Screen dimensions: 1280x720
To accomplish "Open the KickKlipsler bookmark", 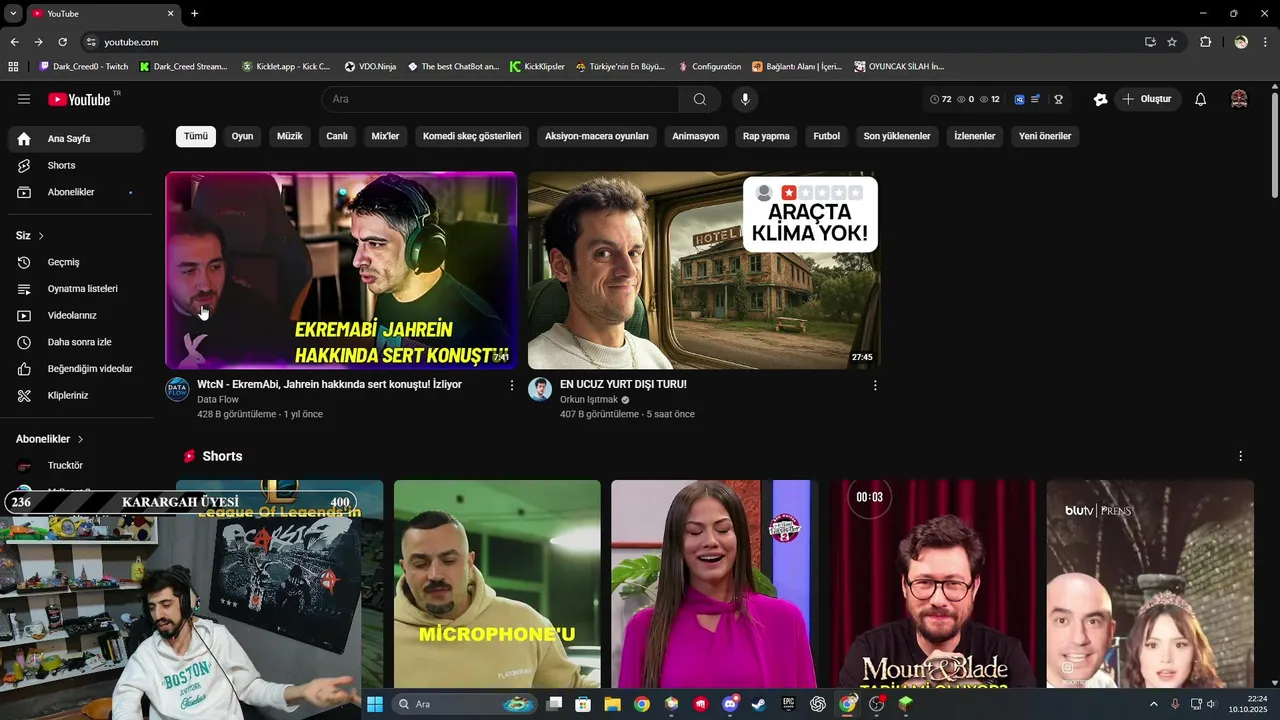I will (537, 67).
